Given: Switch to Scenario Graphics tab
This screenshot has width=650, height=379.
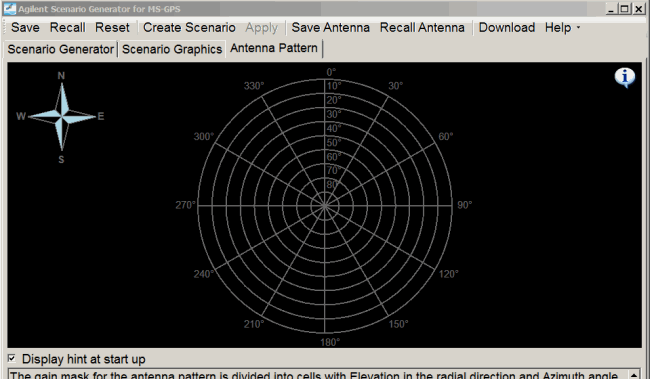Looking at the screenshot, I should pyautogui.click(x=172, y=49).
